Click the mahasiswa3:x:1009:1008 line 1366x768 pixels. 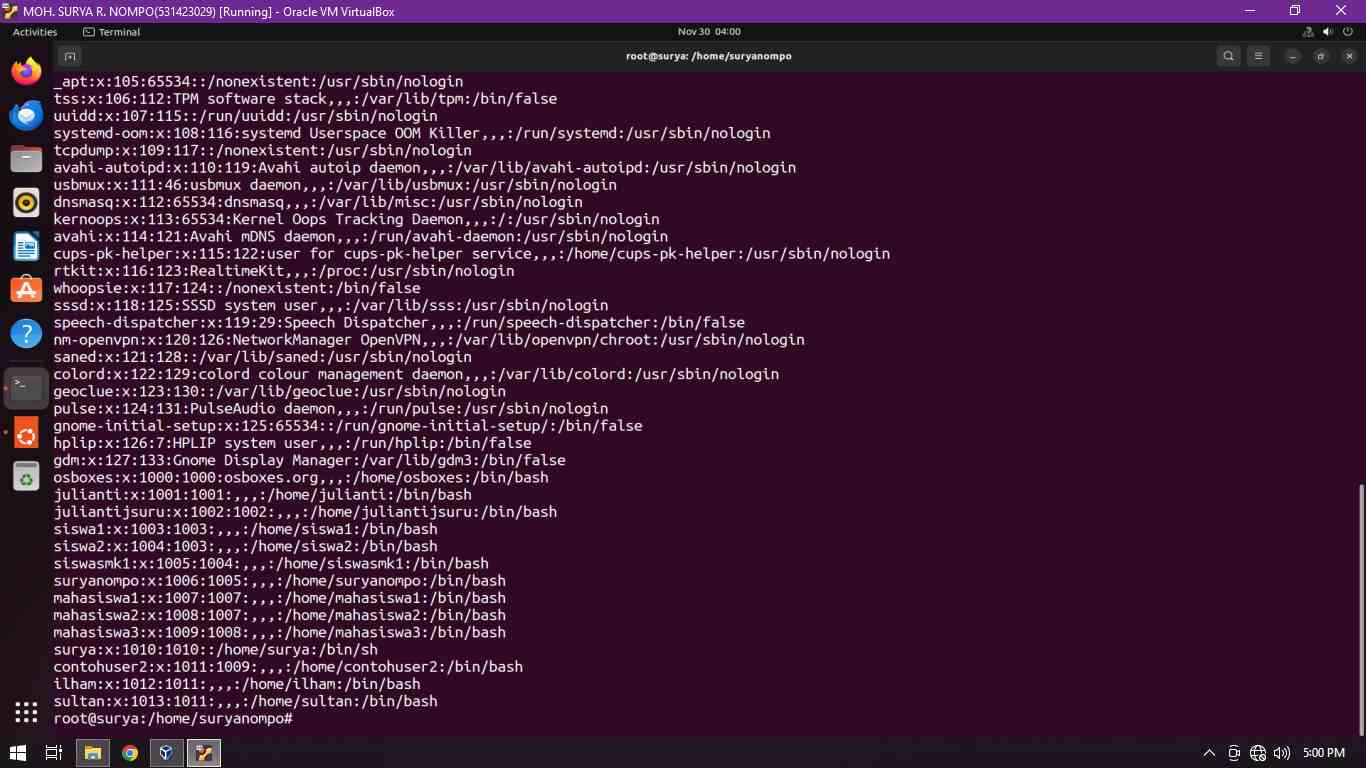pyautogui.click(x=280, y=632)
